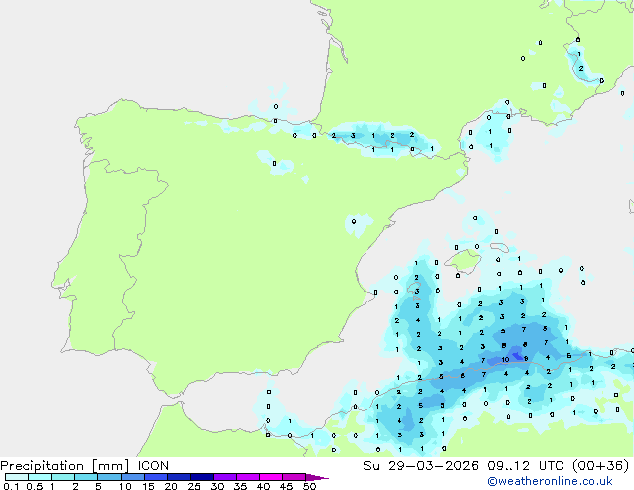This screenshot has height=490, width=634.
Task: Click the '45' legend scale label
Action: (286, 486)
